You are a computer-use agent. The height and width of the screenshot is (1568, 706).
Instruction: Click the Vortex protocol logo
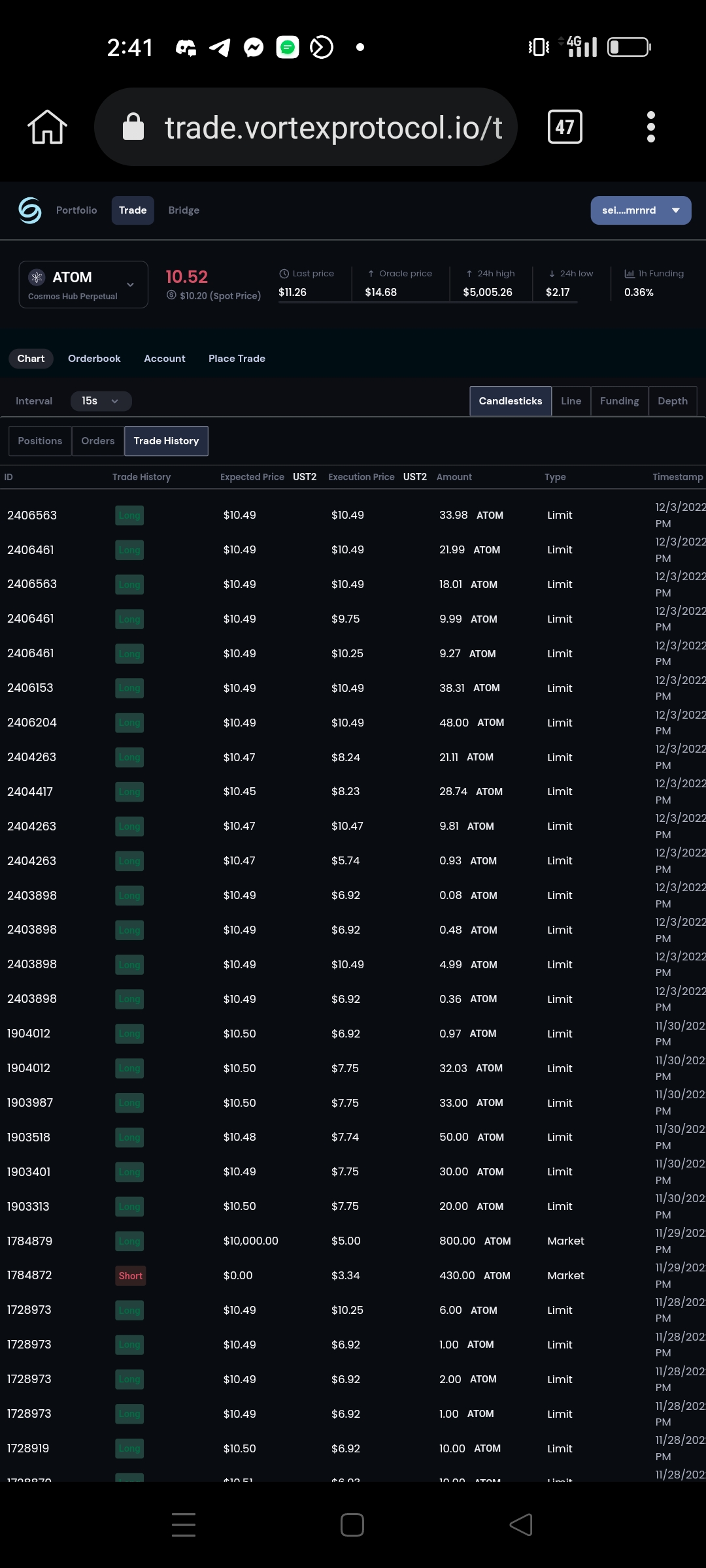[x=30, y=210]
